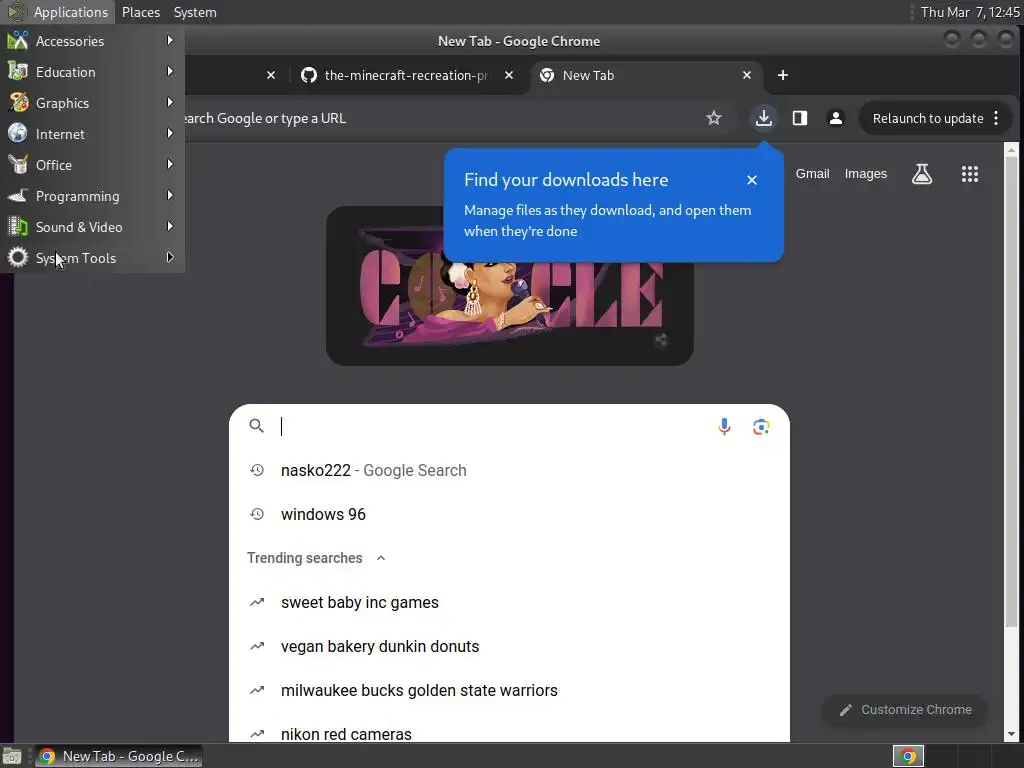Image resolution: width=1024 pixels, height=768 pixels.
Task: Open the Chrome downloads icon
Action: [x=763, y=118]
